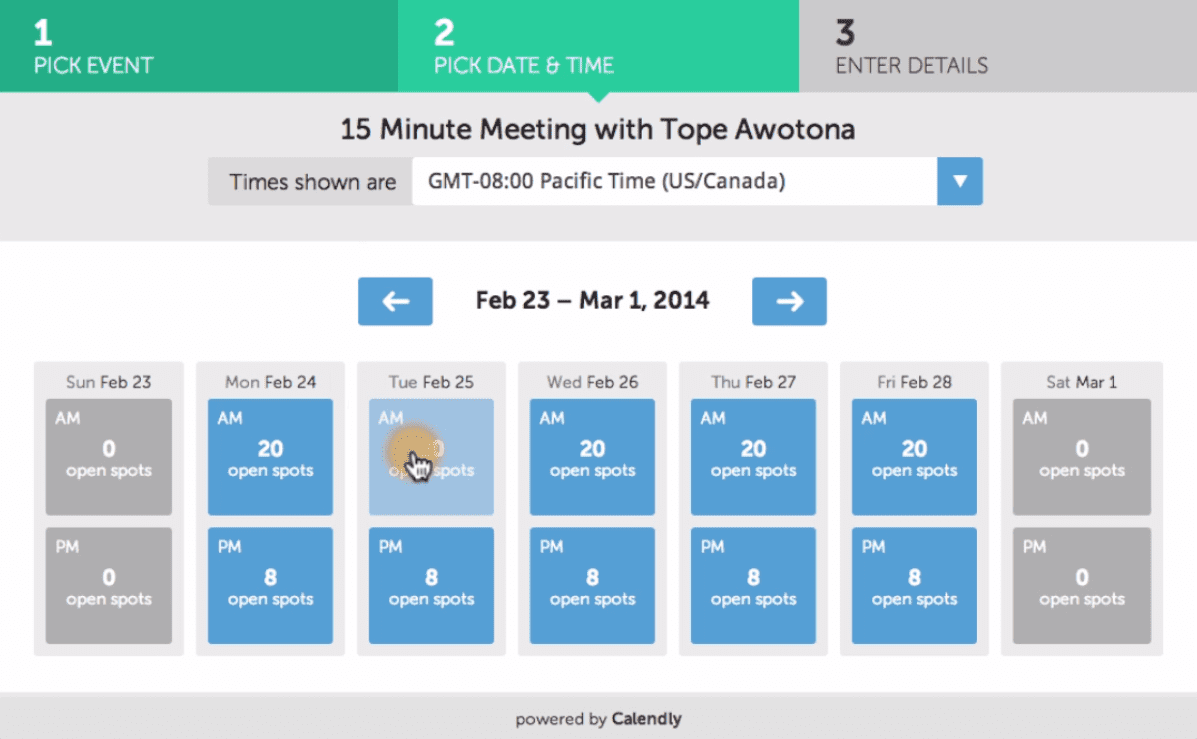The image size is (1197, 739).
Task: Select Wednesday Feb 26 AM 20 spots
Action: [592, 457]
